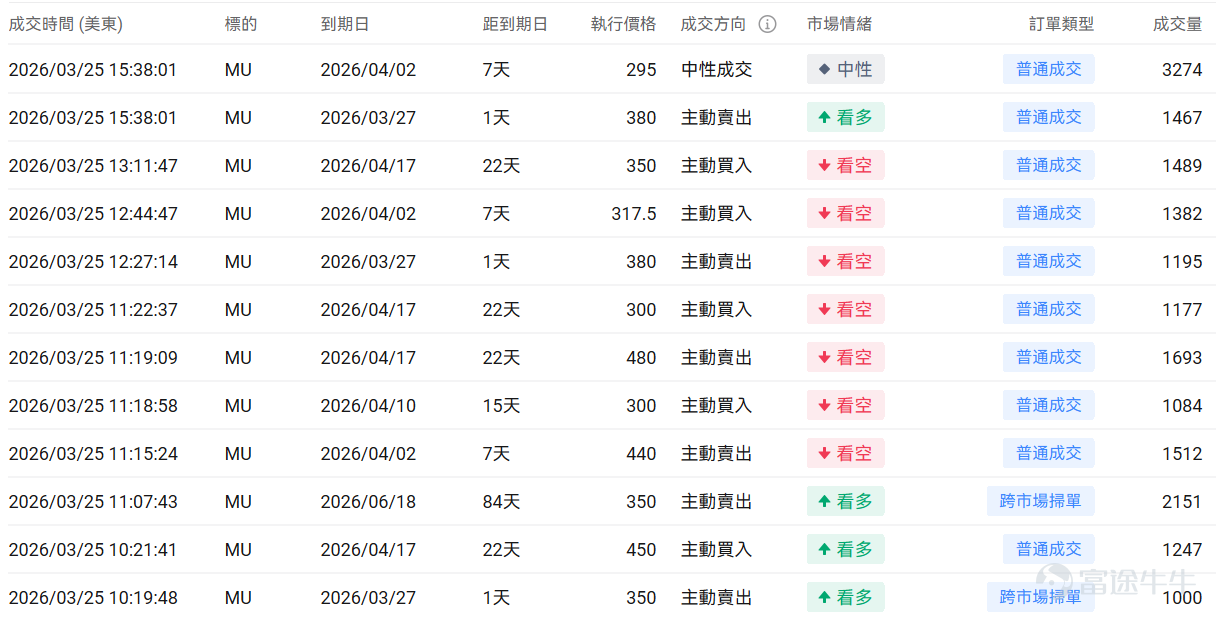Image resolution: width=1216 pixels, height=618 pixels.
Task: Click the 84天 days-to-expiry cell
Action: pyautogui.click(x=501, y=502)
